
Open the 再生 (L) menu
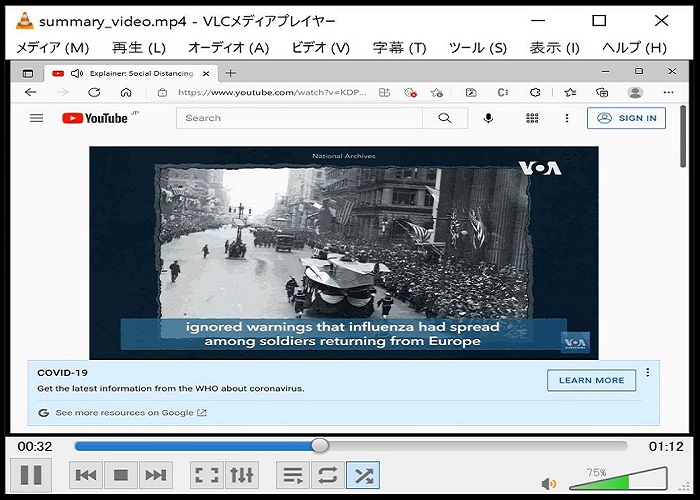coord(139,47)
